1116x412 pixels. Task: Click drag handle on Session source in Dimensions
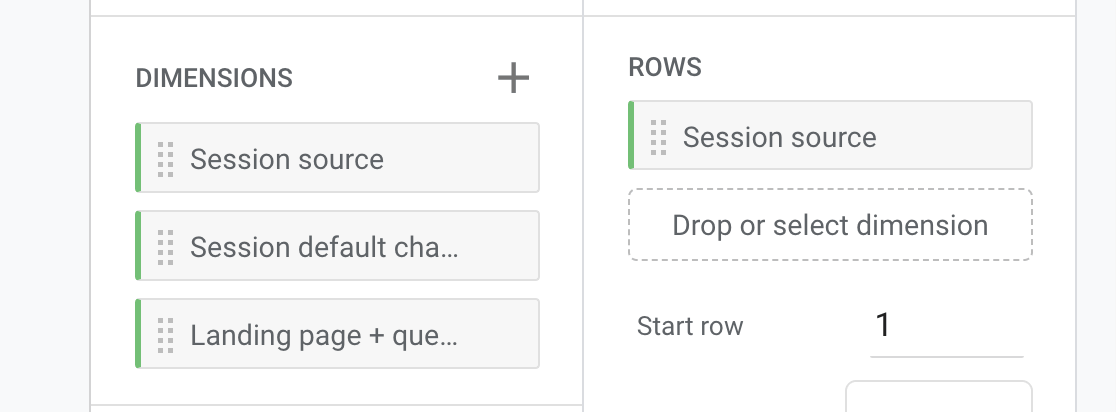pos(166,159)
